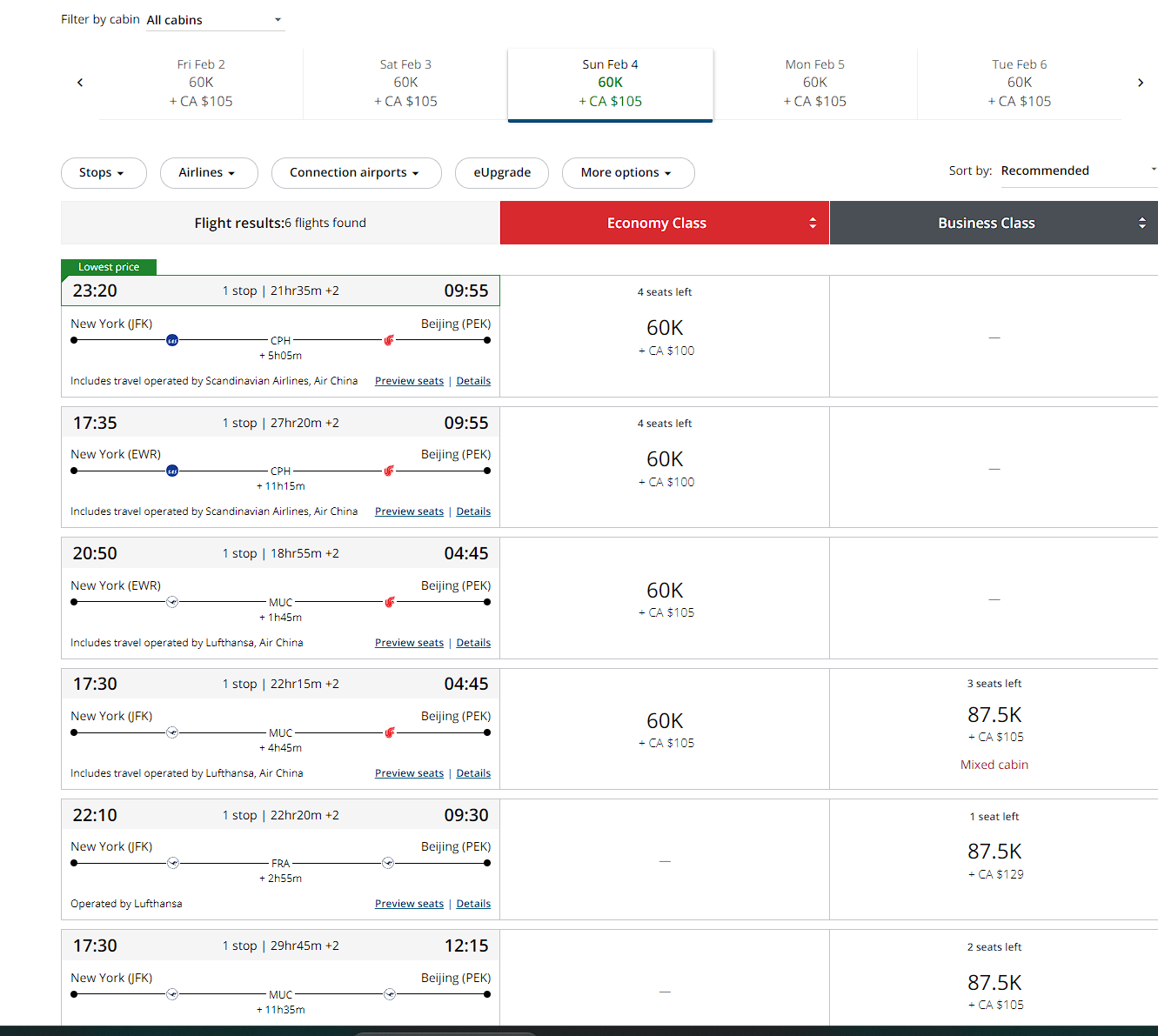This screenshot has height=1036, width=1158.
Task: Click MUC +1h45m layover label
Action: click(280, 610)
